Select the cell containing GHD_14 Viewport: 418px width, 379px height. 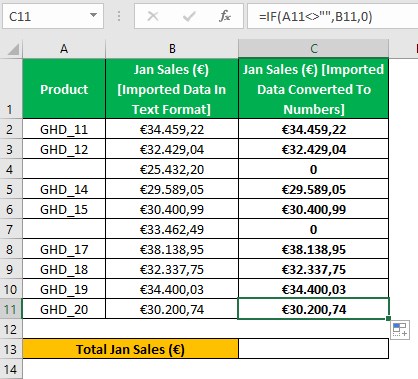[x=64, y=189]
